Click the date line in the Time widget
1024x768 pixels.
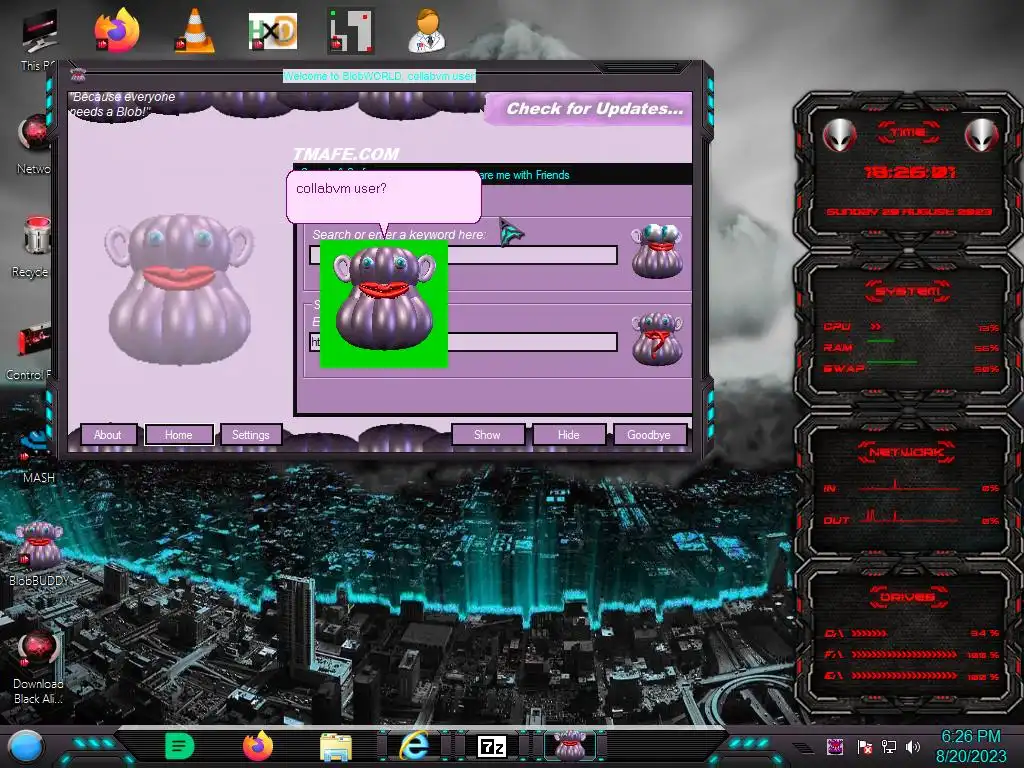909,212
